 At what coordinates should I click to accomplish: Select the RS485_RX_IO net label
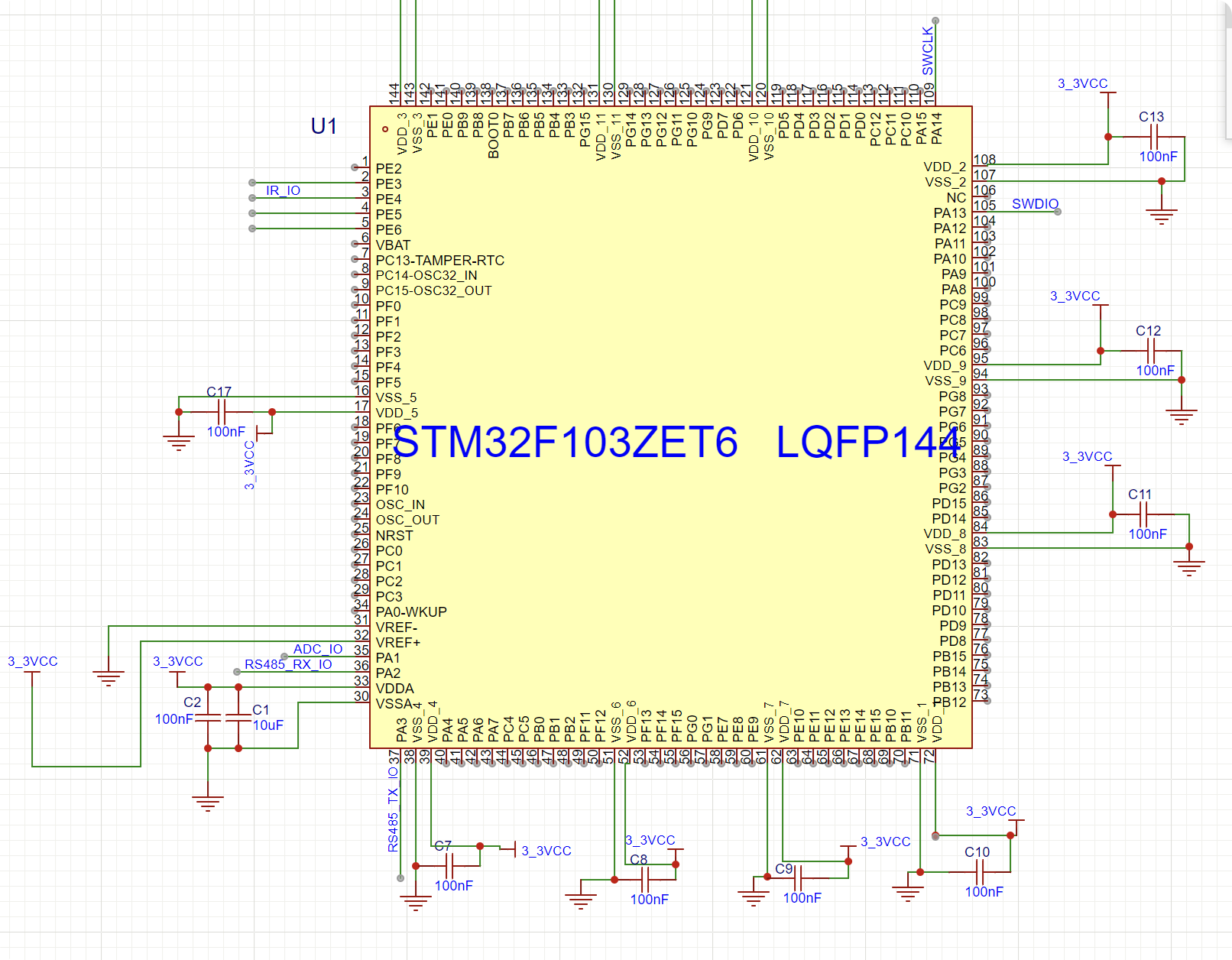tap(288, 664)
